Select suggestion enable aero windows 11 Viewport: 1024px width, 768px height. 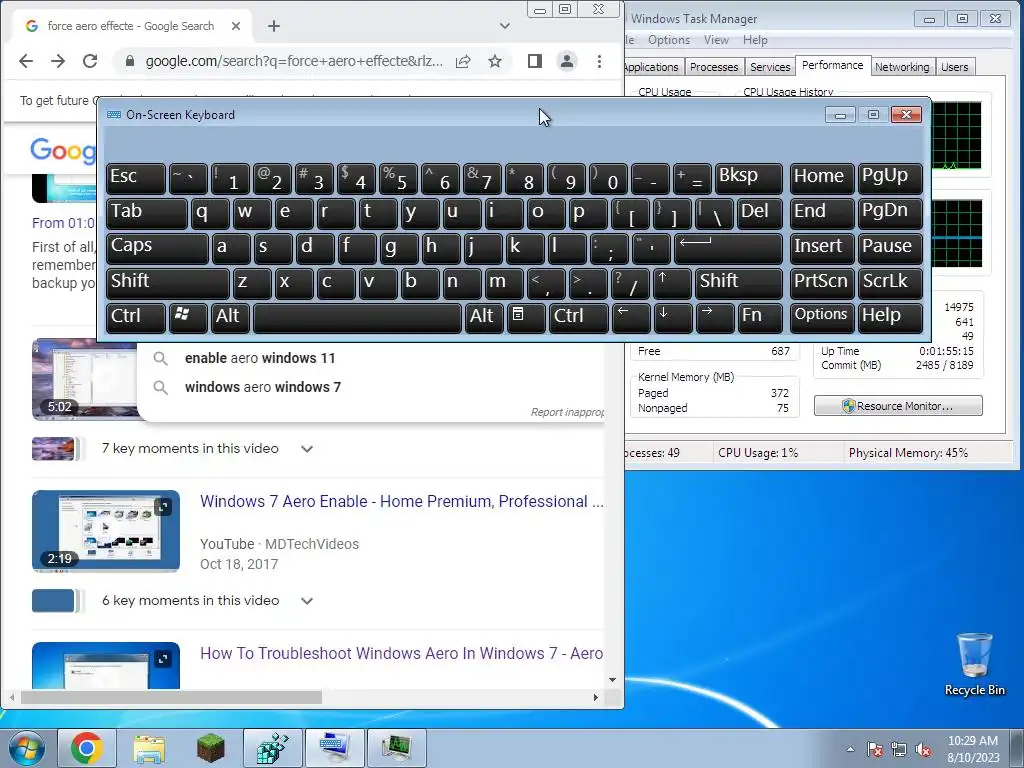pos(260,358)
